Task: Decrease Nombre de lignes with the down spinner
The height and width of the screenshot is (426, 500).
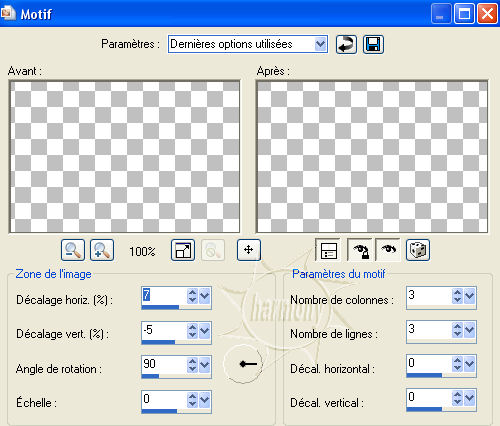Action: pyautogui.click(x=457, y=334)
